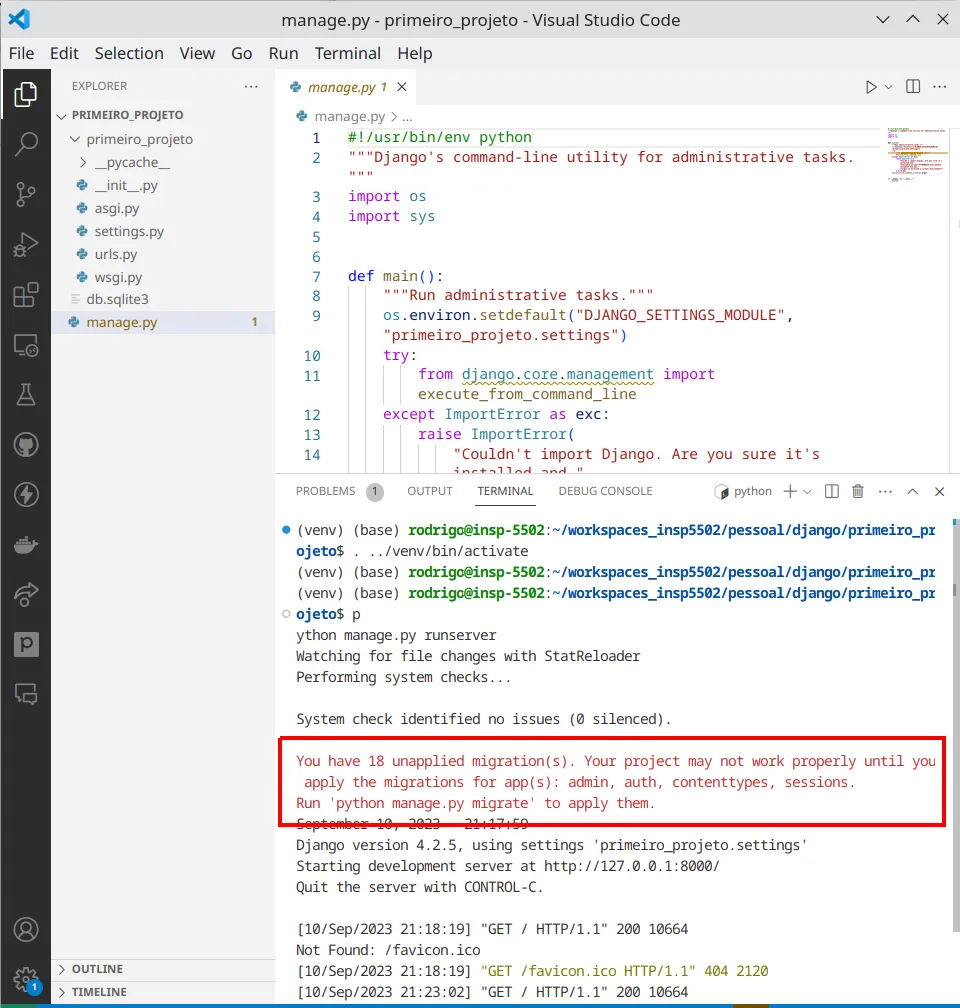
Task: Switch to the PROBLEMS tab
Action: point(325,491)
